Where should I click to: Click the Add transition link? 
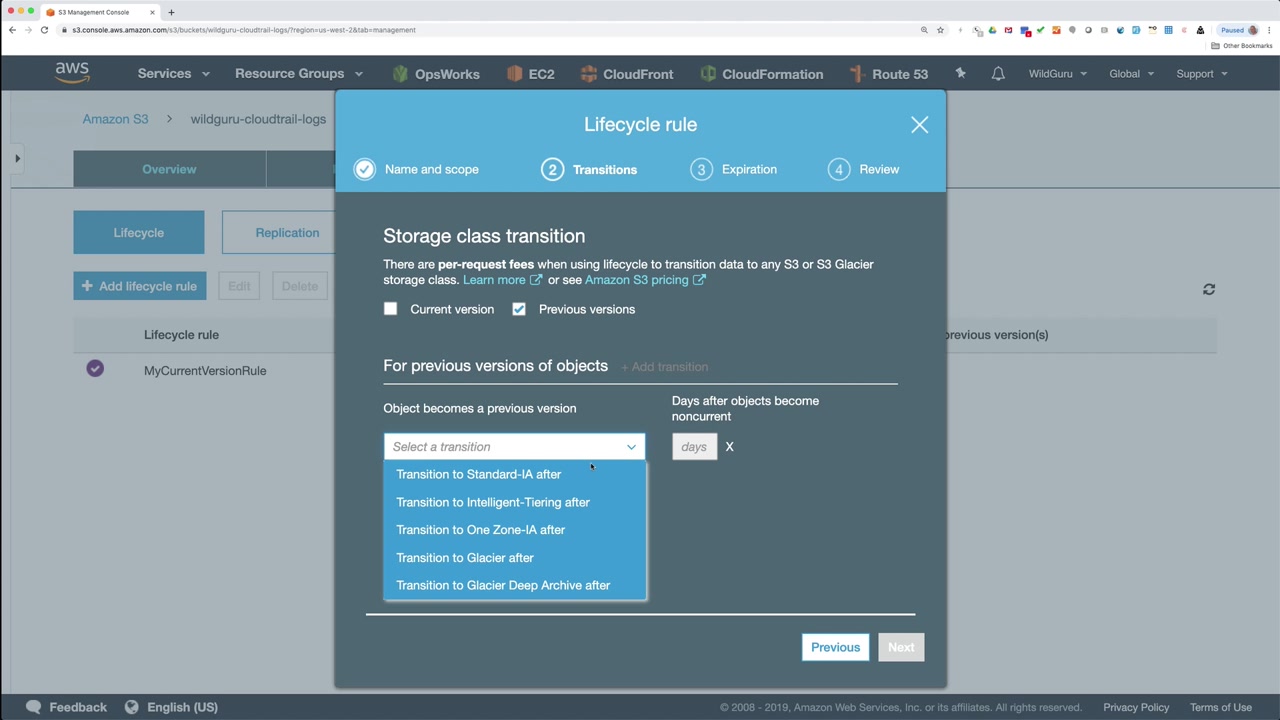point(664,367)
